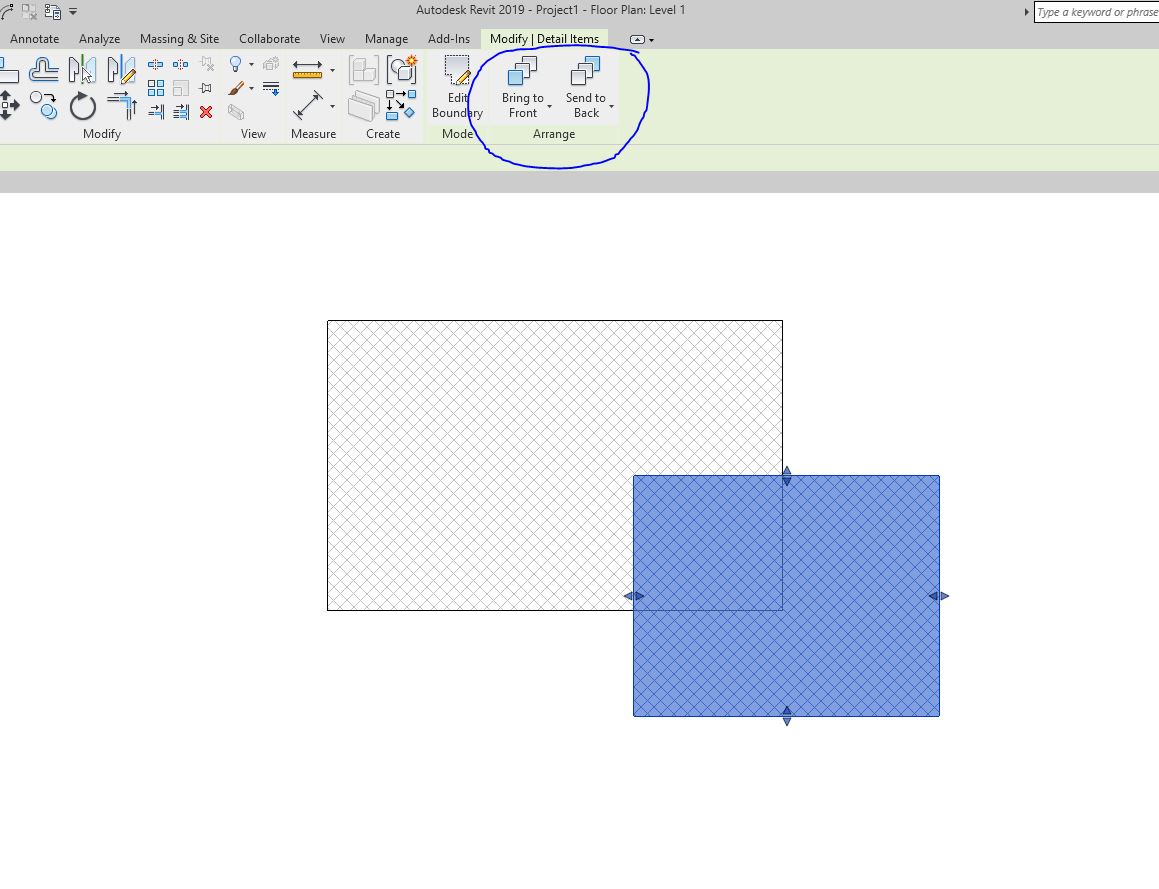The width and height of the screenshot is (1159, 889).
Task: Click Close Inactive Views icon in title bar
Action: click(x=29, y=11)
